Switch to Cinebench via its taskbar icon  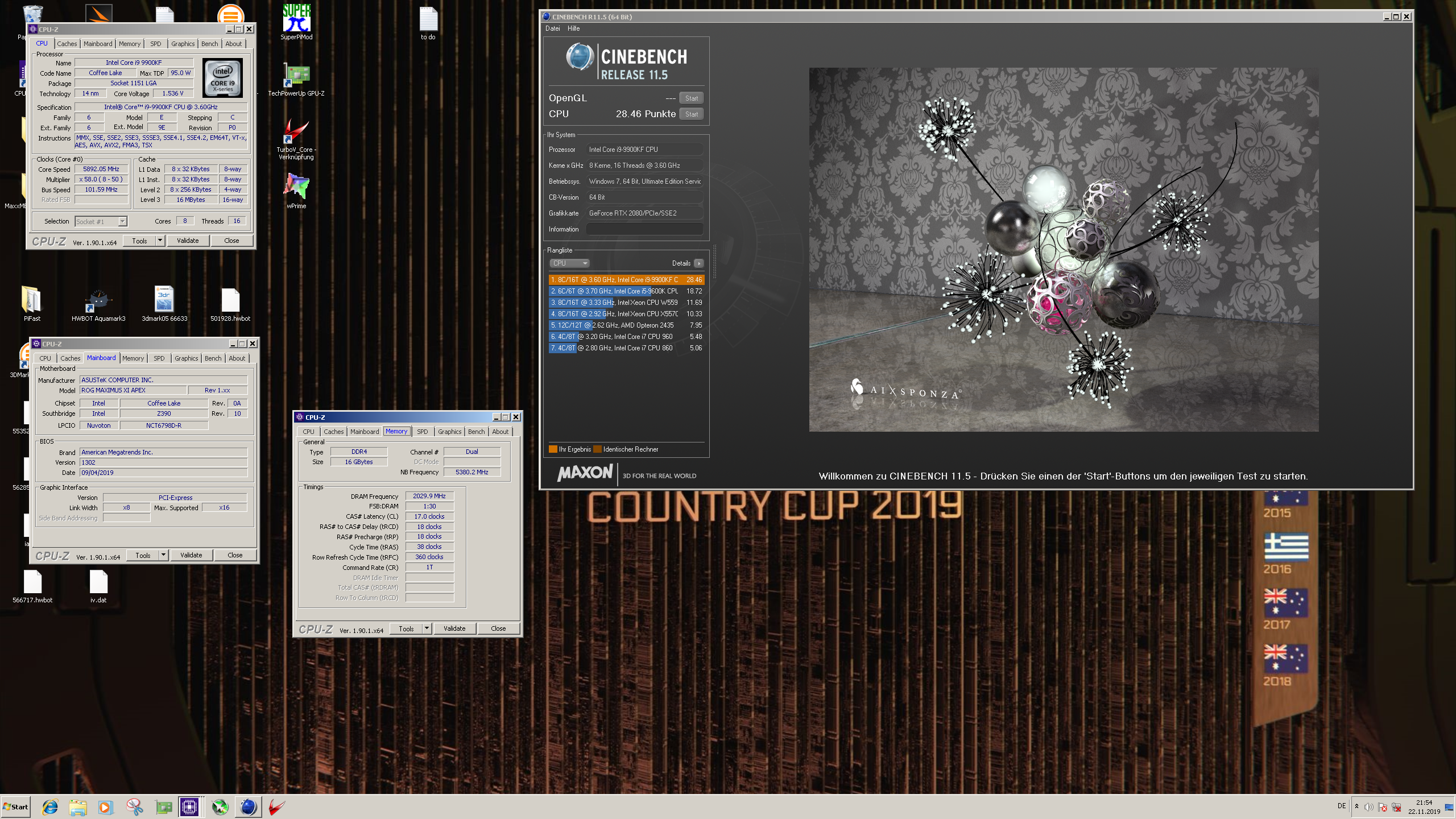click(248, 806)
